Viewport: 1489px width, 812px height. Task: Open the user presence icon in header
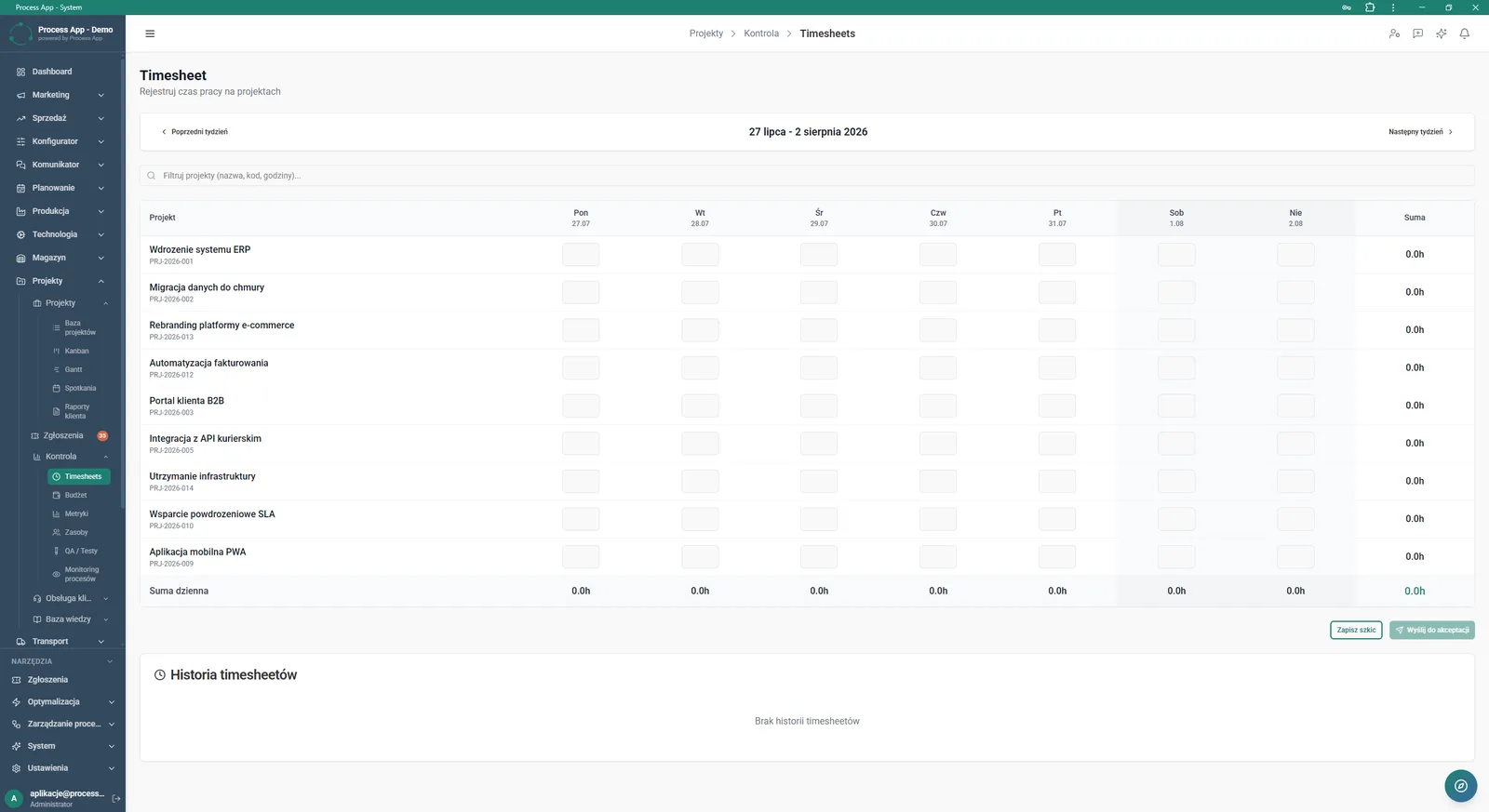click(x=1394, y=33)
